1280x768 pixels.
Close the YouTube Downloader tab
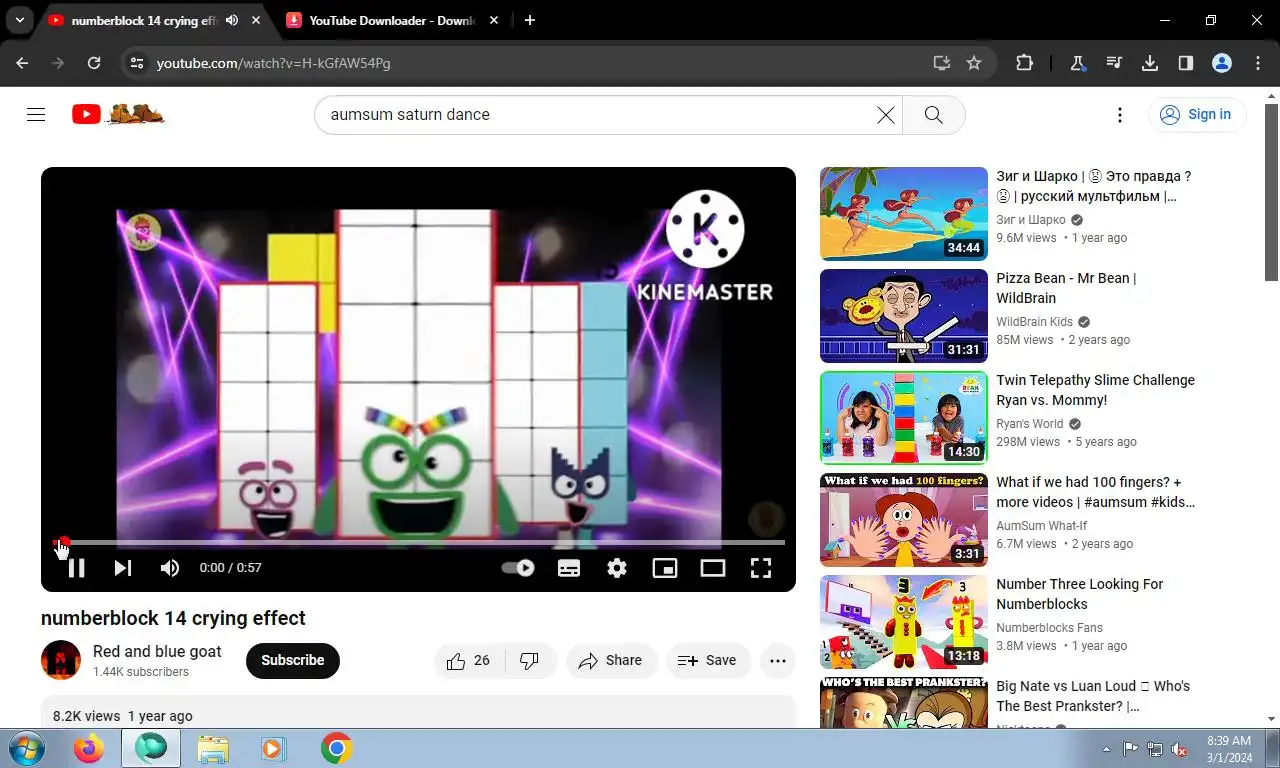click(493, 20)
